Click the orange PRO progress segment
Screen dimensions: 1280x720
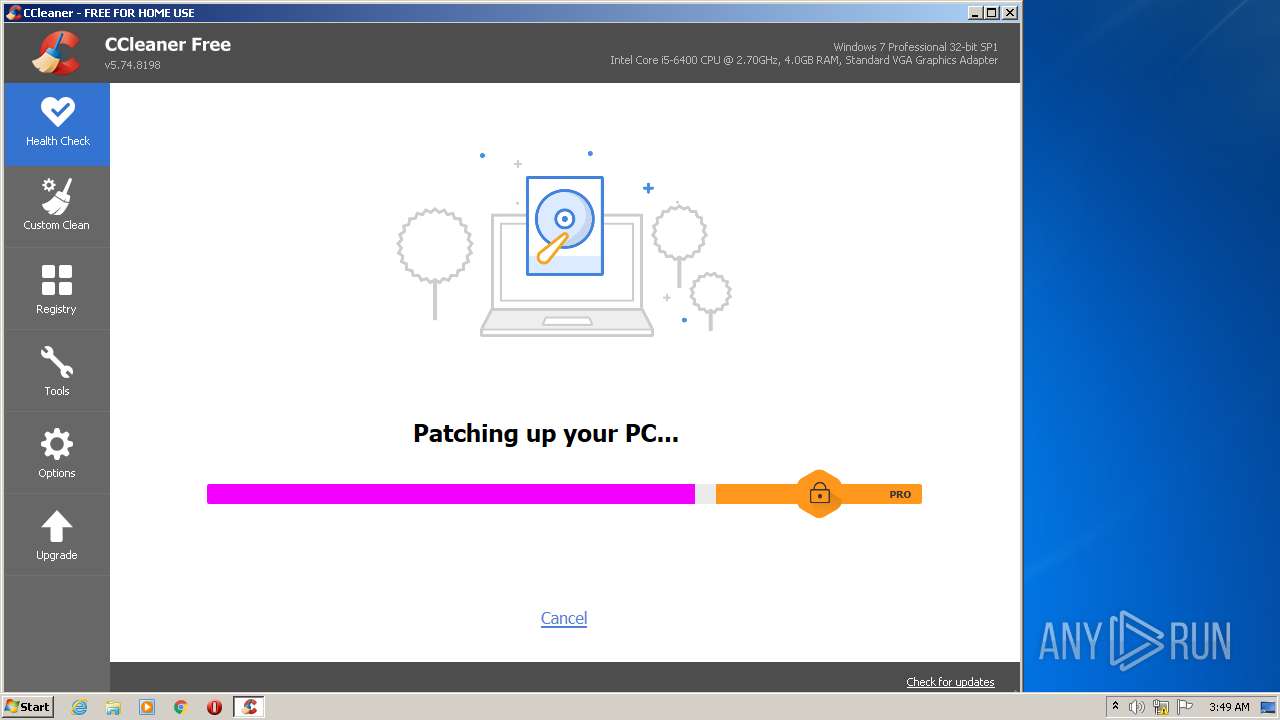click(x=819, y=494)
